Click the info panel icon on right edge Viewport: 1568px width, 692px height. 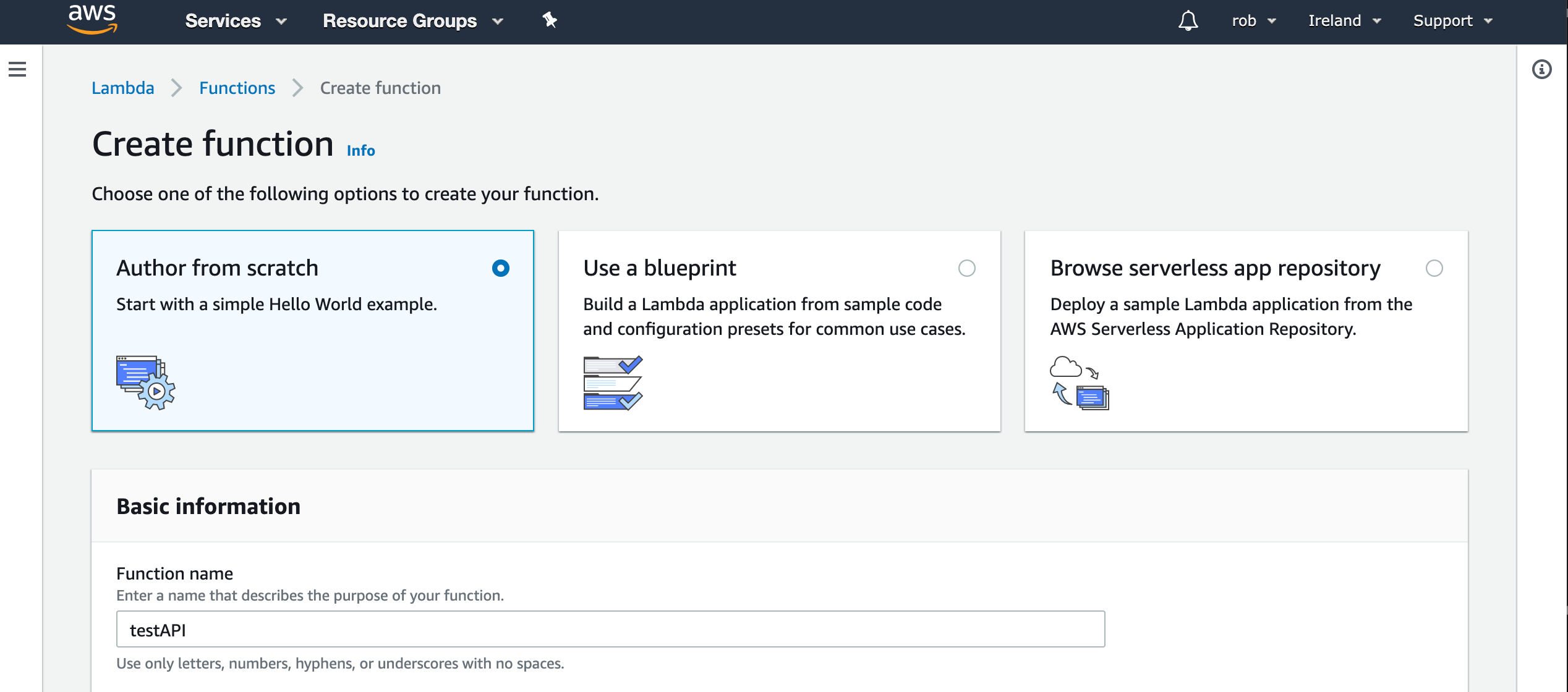pyautogui.click(x=1542, y=70)
